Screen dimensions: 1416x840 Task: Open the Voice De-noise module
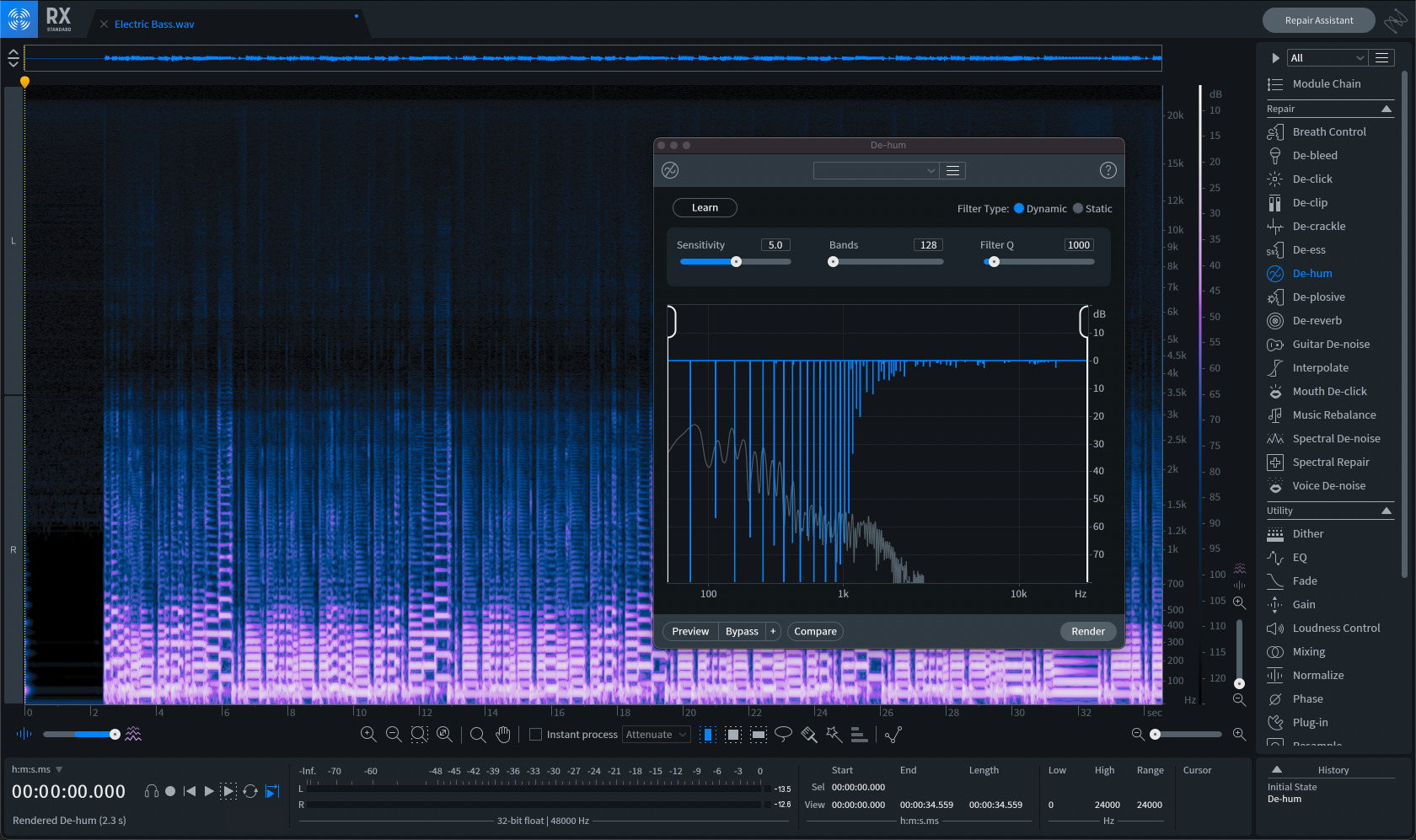click(1328, 485)
